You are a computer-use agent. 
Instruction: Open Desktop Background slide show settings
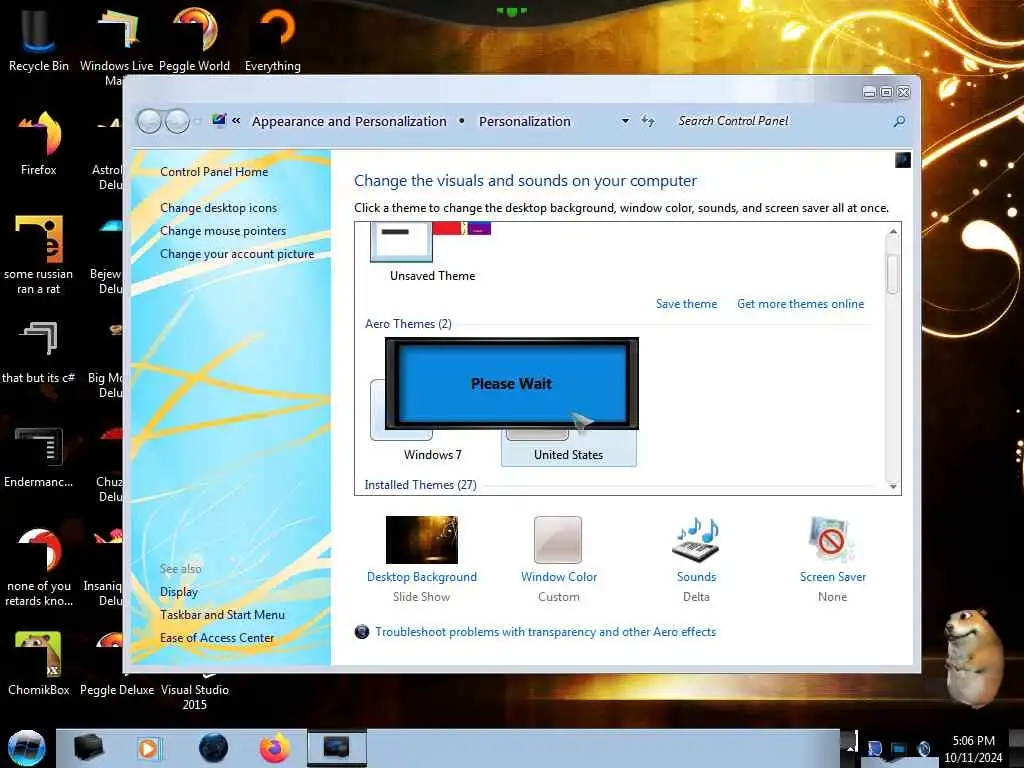point(422,540)
